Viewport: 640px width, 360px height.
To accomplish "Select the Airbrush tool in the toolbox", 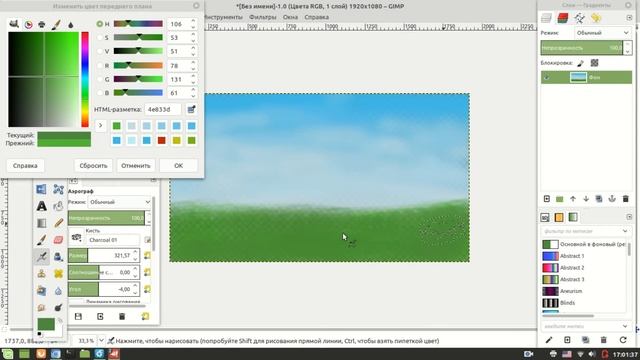I will tap(41, 257).
